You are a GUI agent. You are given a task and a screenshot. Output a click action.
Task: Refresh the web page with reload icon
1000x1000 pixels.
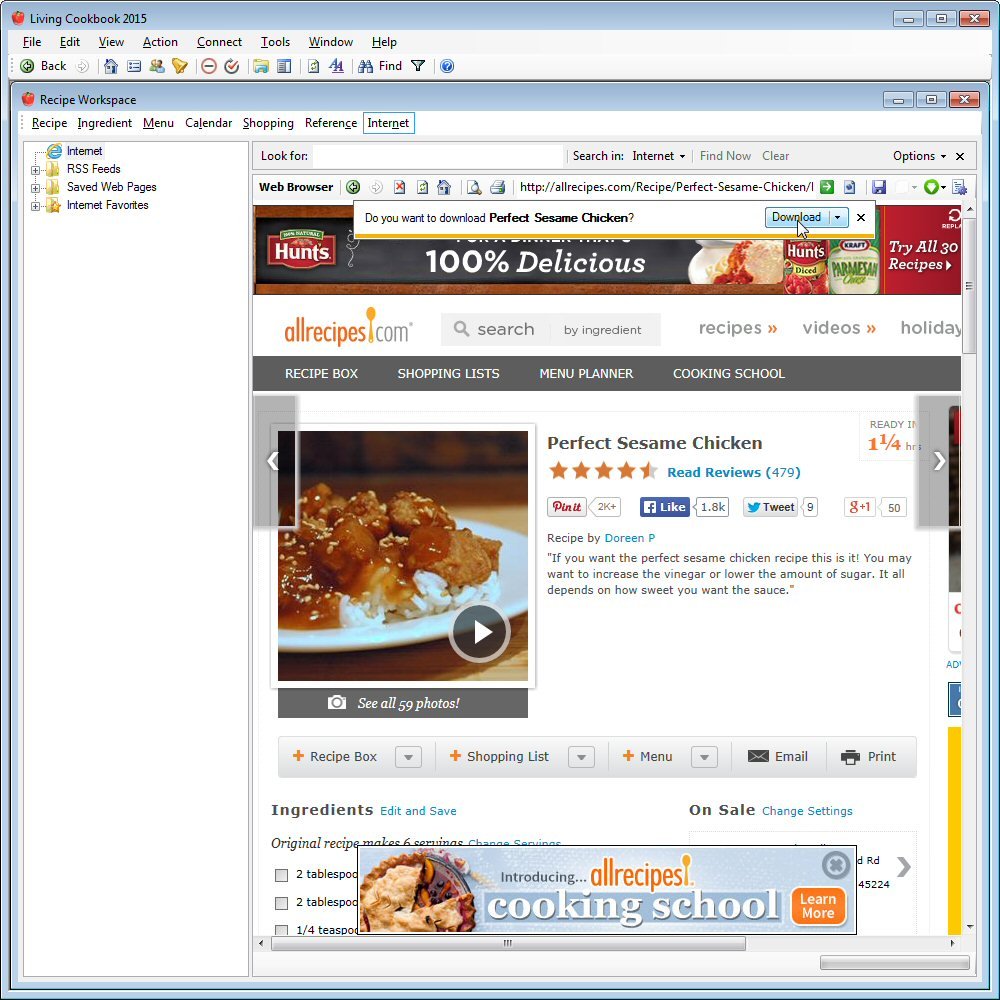(x=420, y=187)
